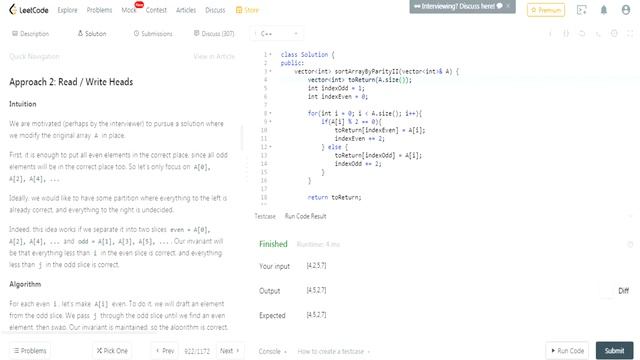Open the Store link

click(x=247, y=10)
